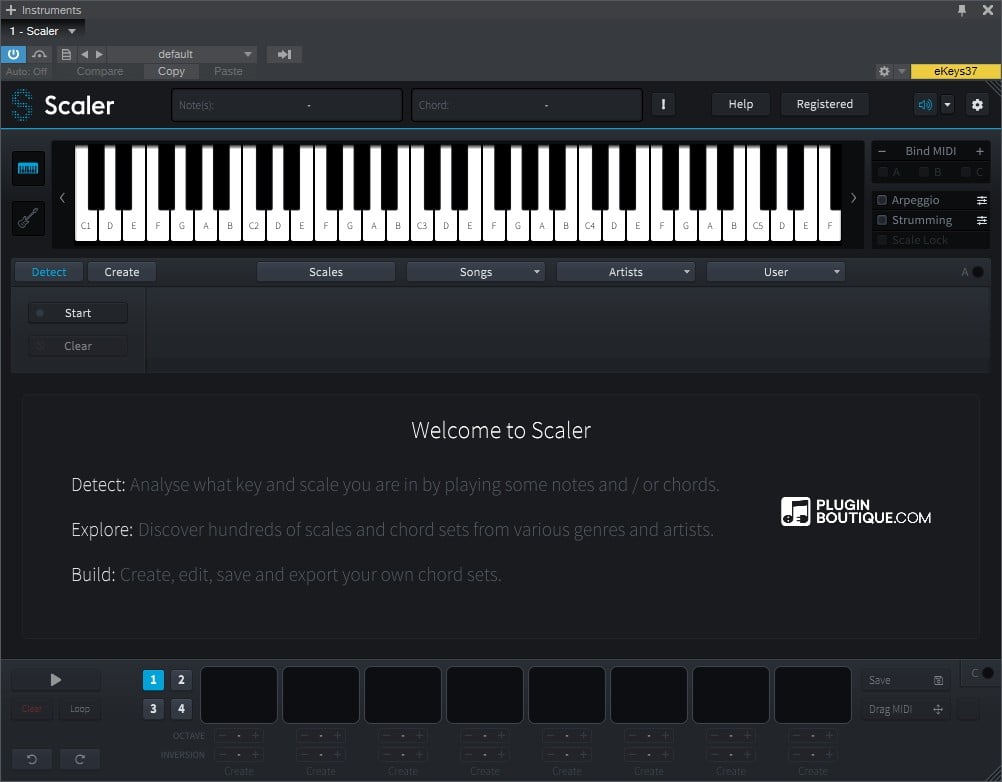
Task: Click the red Clear button near Loop
Action: [31, 709]
